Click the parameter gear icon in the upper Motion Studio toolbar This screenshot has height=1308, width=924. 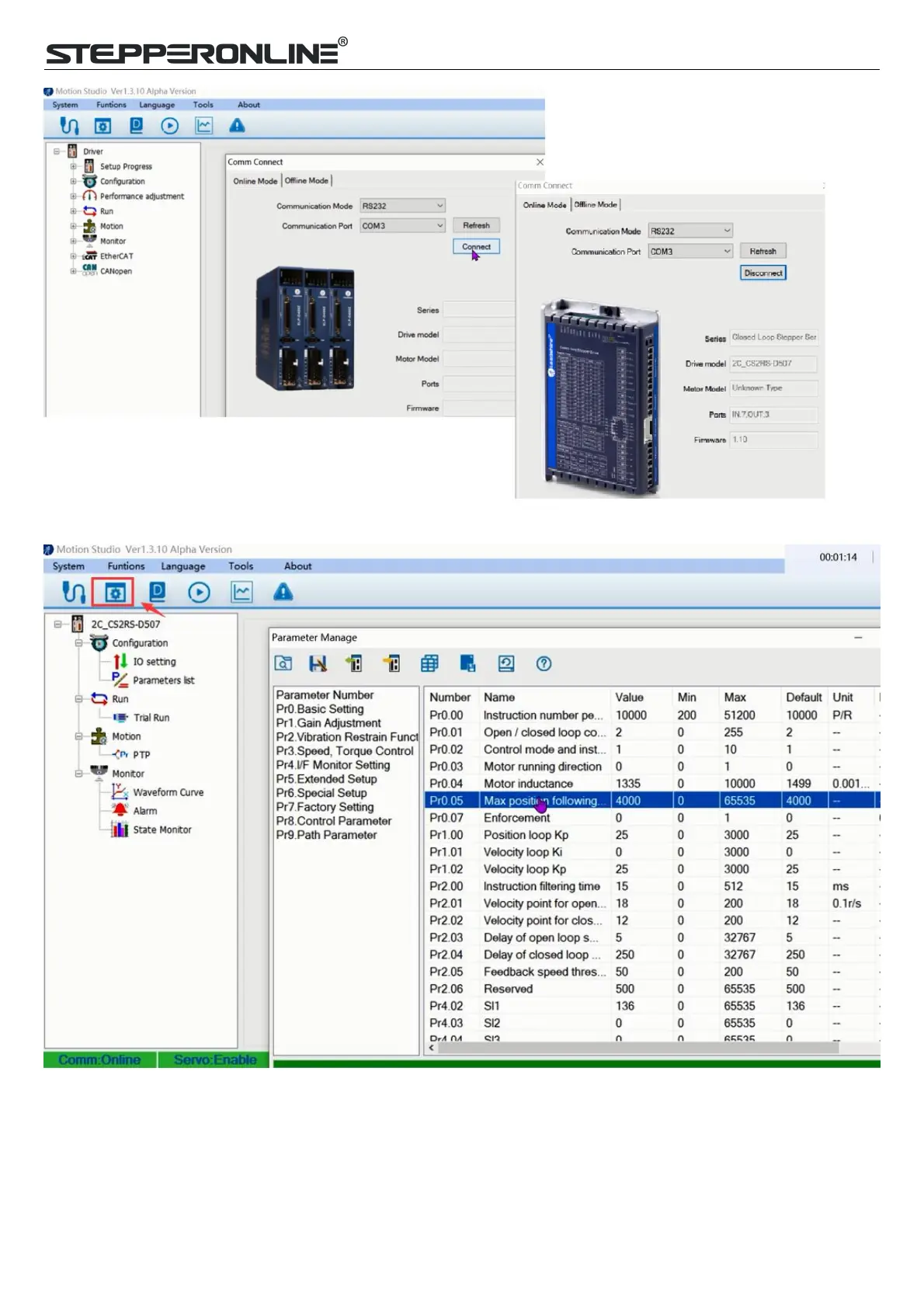tap(103, 126)
